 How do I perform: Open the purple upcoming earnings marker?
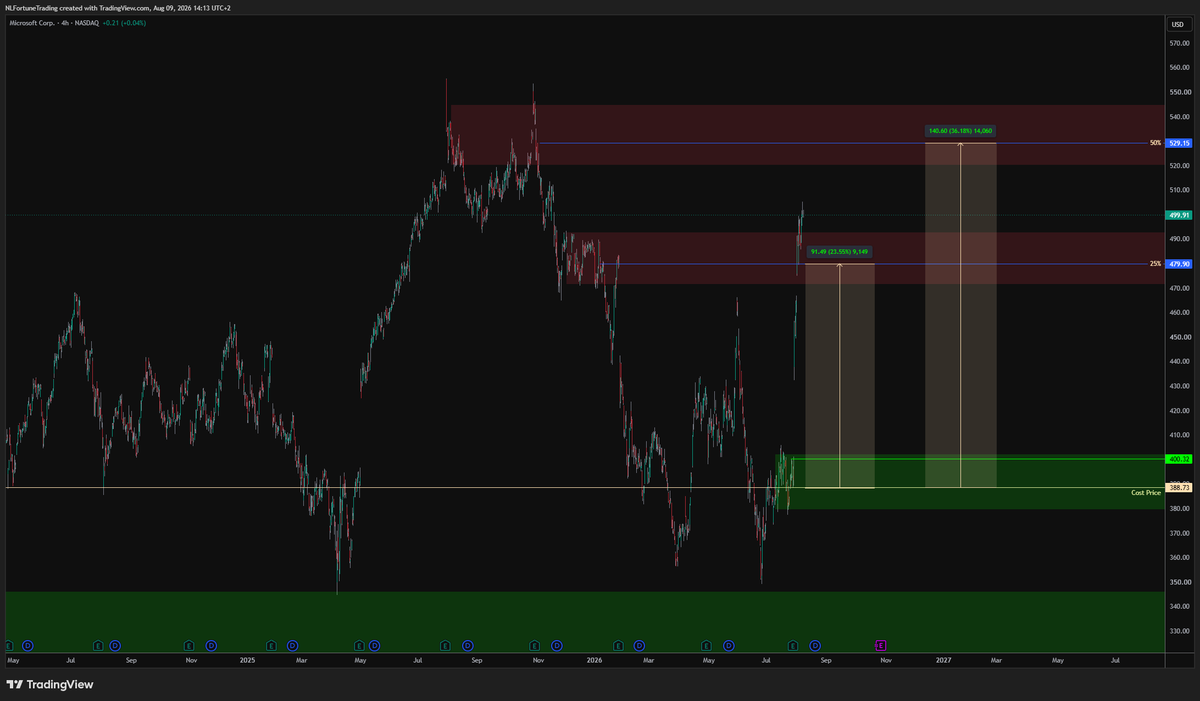click(881, 646)
